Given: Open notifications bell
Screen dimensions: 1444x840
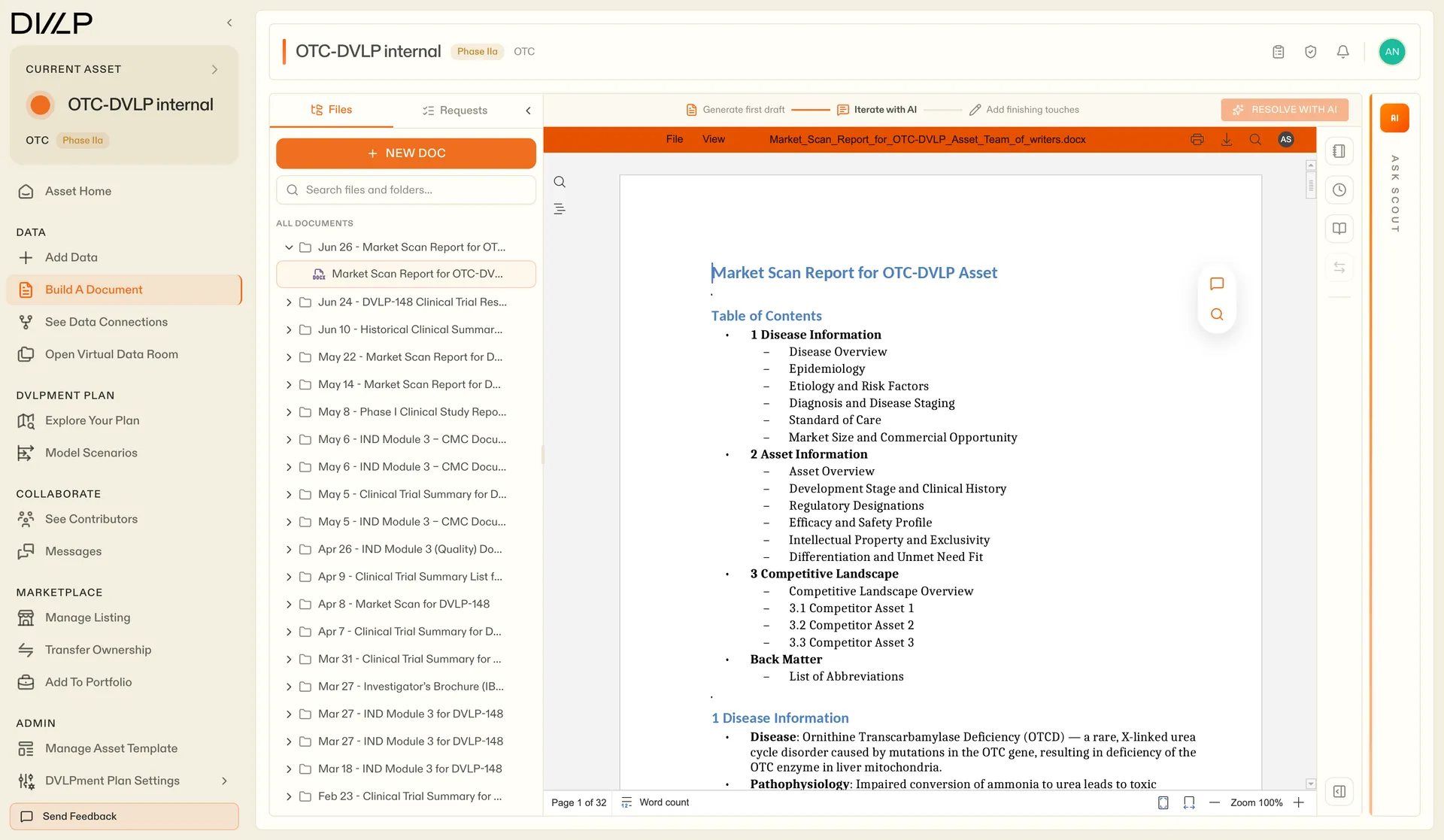Looking at the screenshot, I should tap(1342, 52).
